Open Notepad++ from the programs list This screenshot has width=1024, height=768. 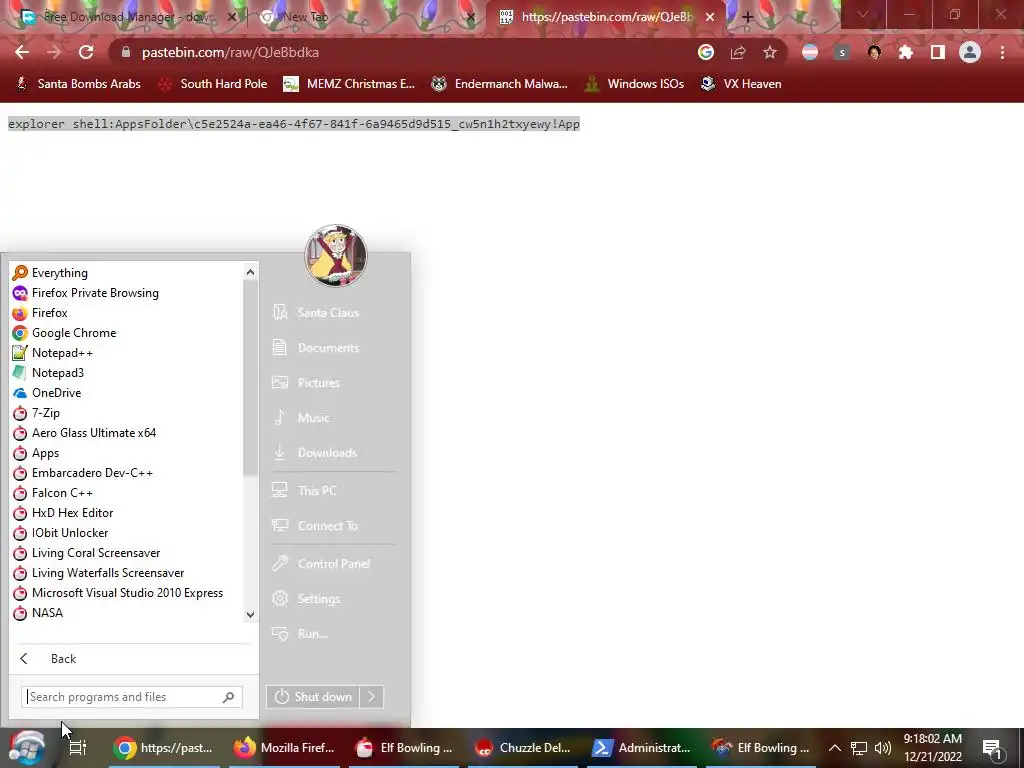(x=127, y=353)
